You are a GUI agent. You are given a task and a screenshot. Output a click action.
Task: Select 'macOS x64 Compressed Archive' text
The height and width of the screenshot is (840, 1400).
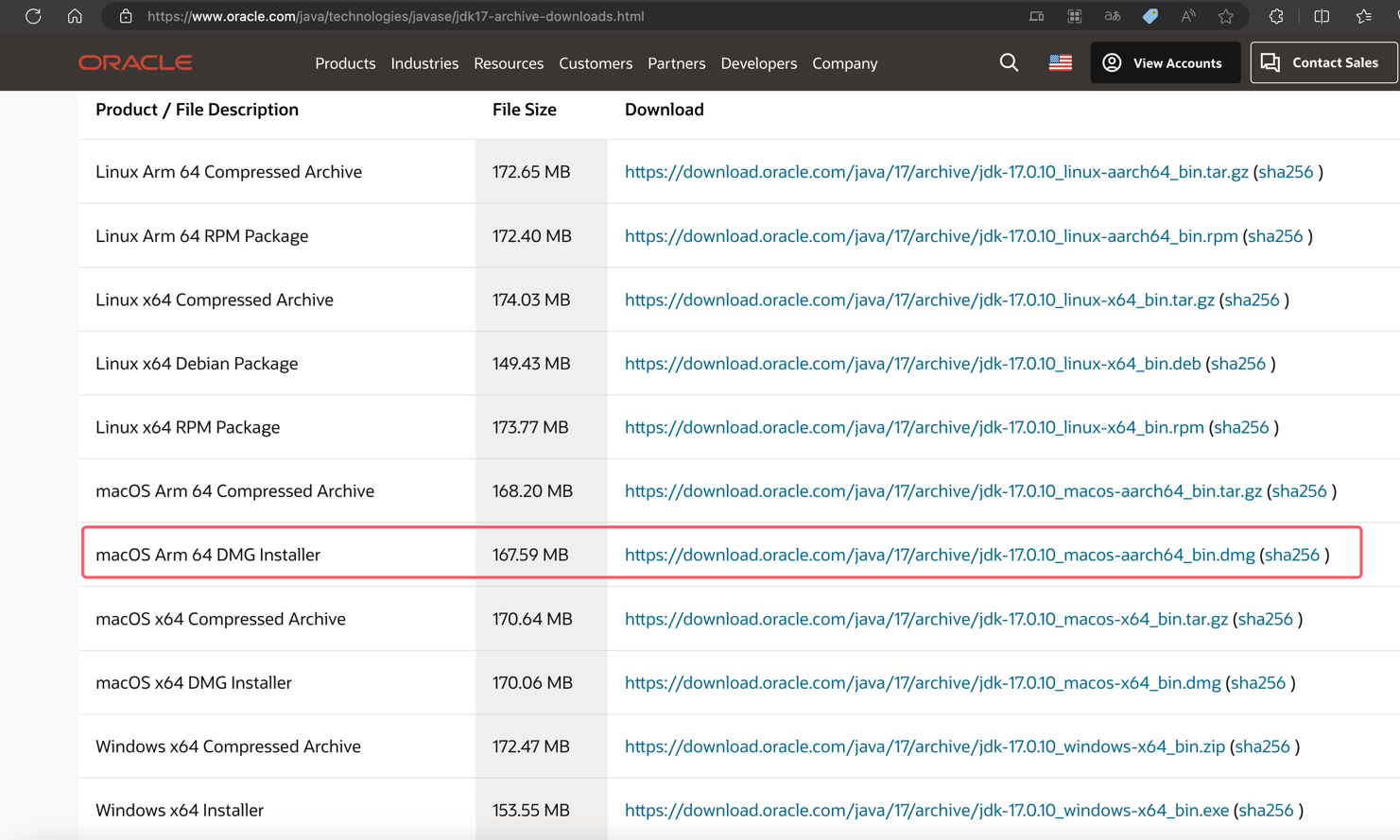220,619
